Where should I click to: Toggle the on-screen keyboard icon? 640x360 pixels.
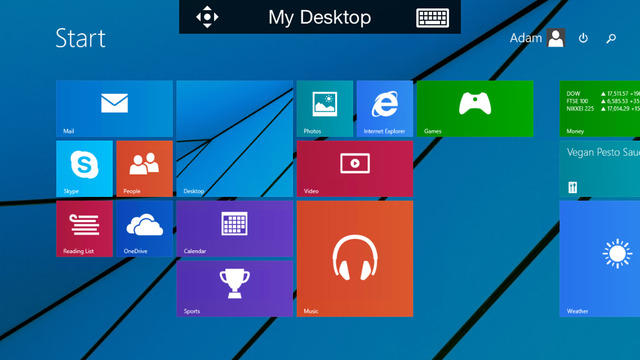click(x=433, y=18)
